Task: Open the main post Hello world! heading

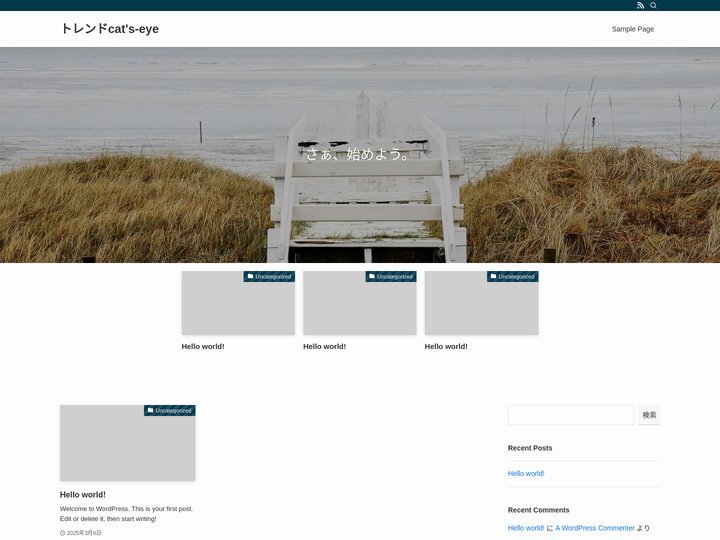Action: point(83,495)
